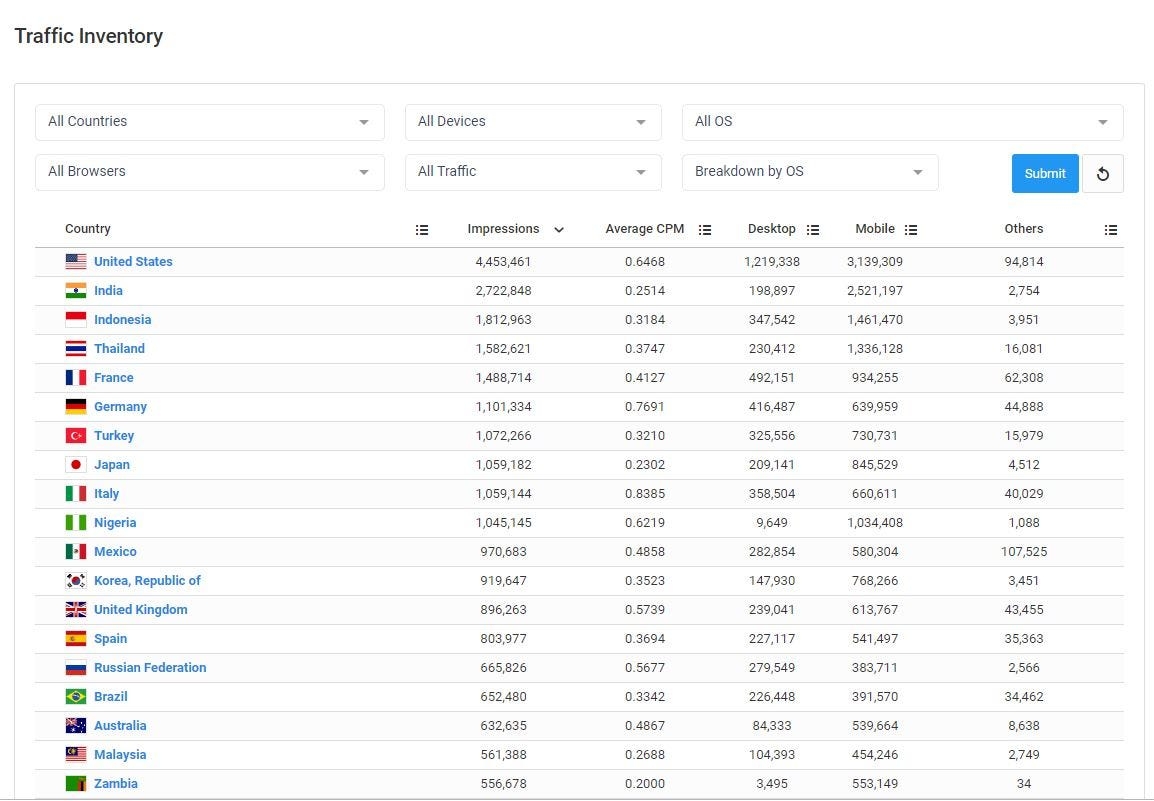Viewport: 1154px width, 801px height.
Task: Click the Japan flag icon
Action: click(x=76, y=465)
